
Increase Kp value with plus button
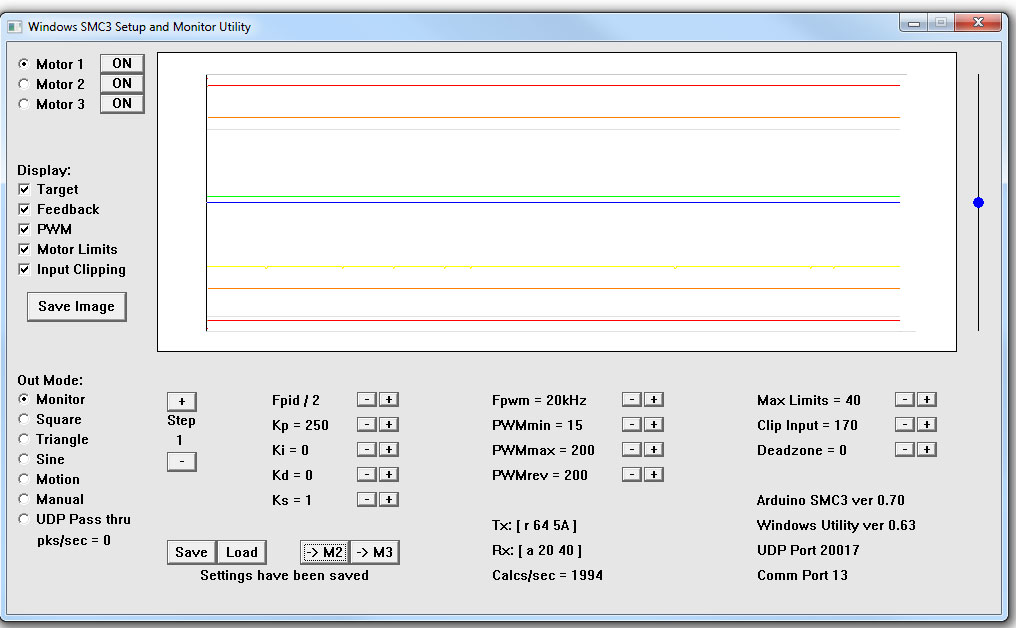coord(389,424)
